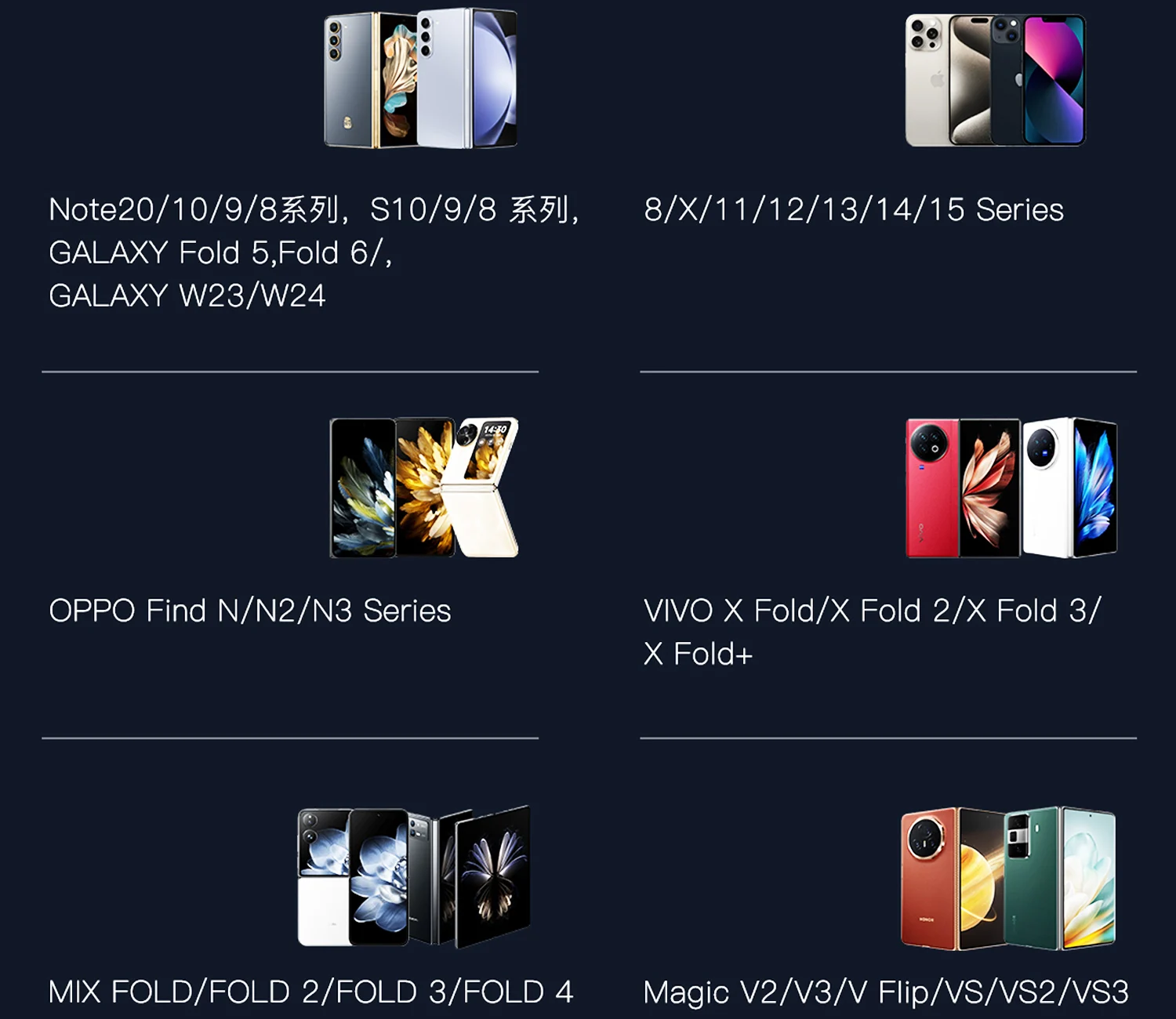Viewport: 1176px width, 1019px height.
Task: Click MIX FOLD/FOLD 2/FOLD 3/FOLD 4 label
Action: (310, 992)
